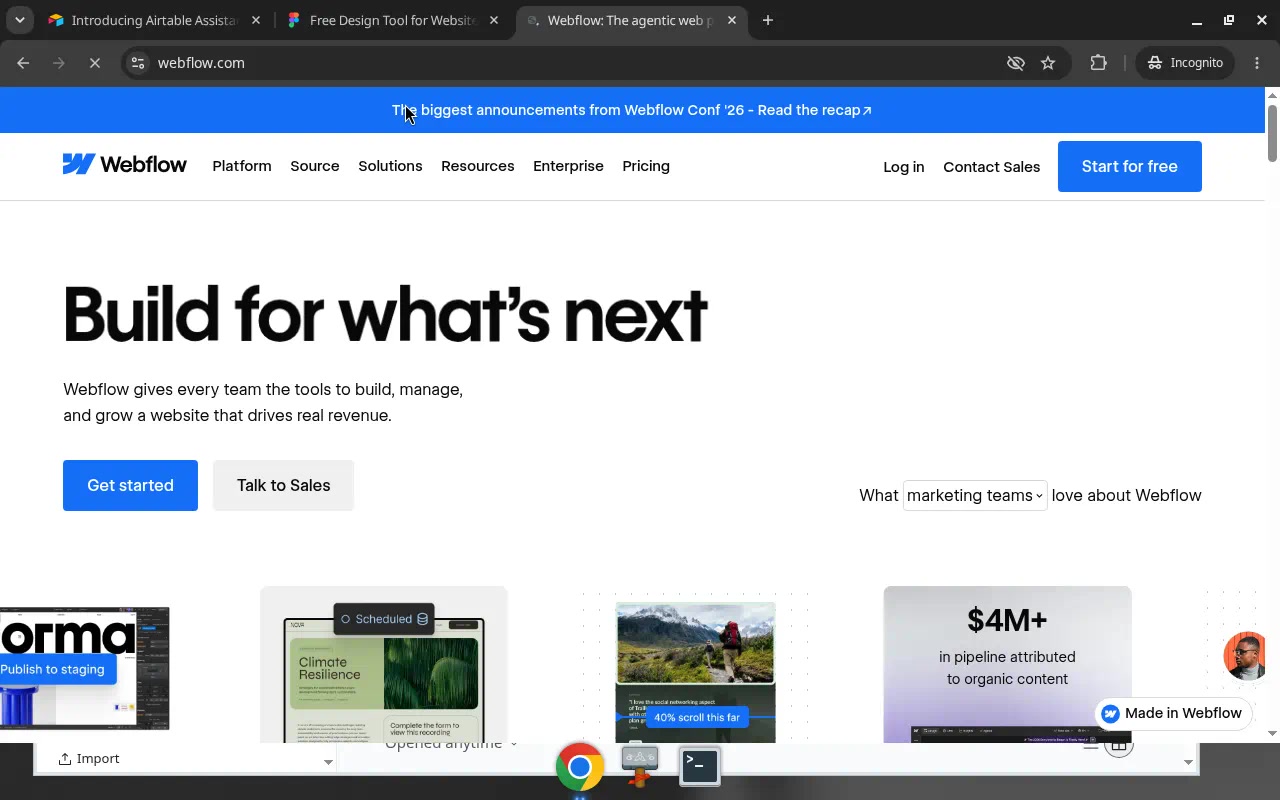Click the Contact Sales link
1280x800 pixels.
[992, 167]
